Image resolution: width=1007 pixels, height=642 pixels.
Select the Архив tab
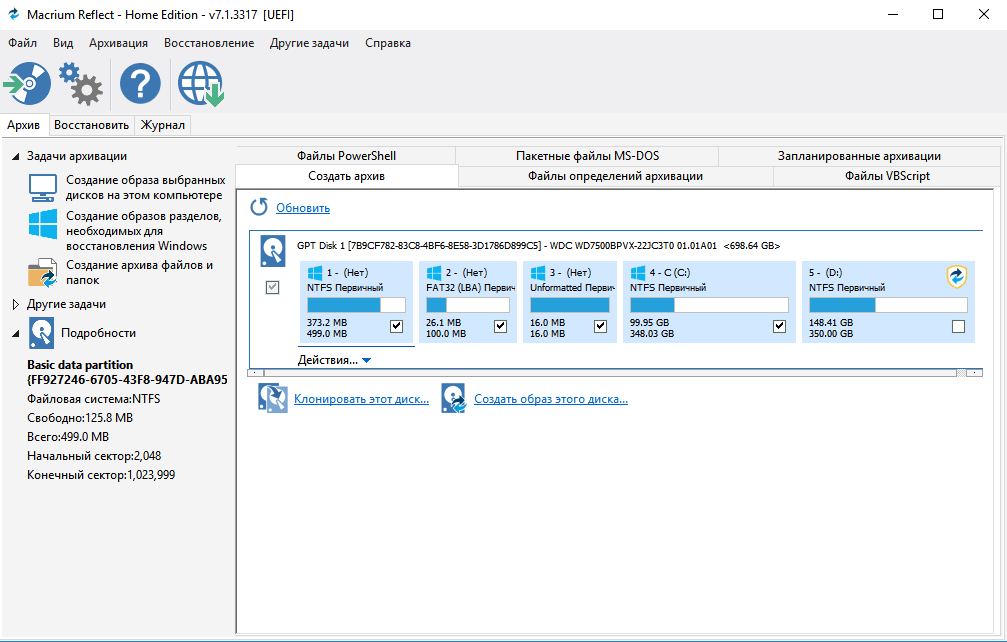[x=24, y=125]
